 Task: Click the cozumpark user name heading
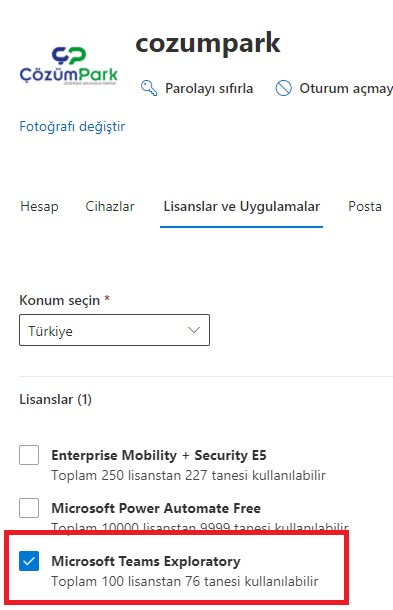(x=208, y=44)
